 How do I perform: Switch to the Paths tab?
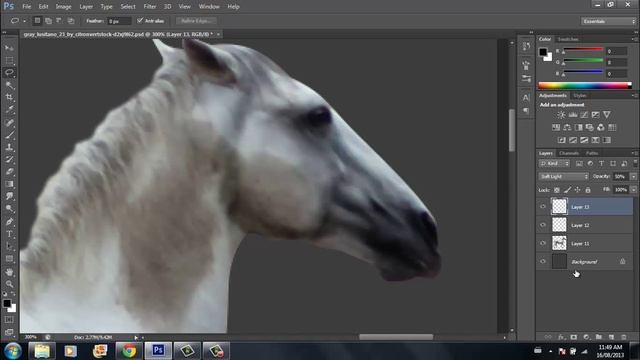point(592,153)
